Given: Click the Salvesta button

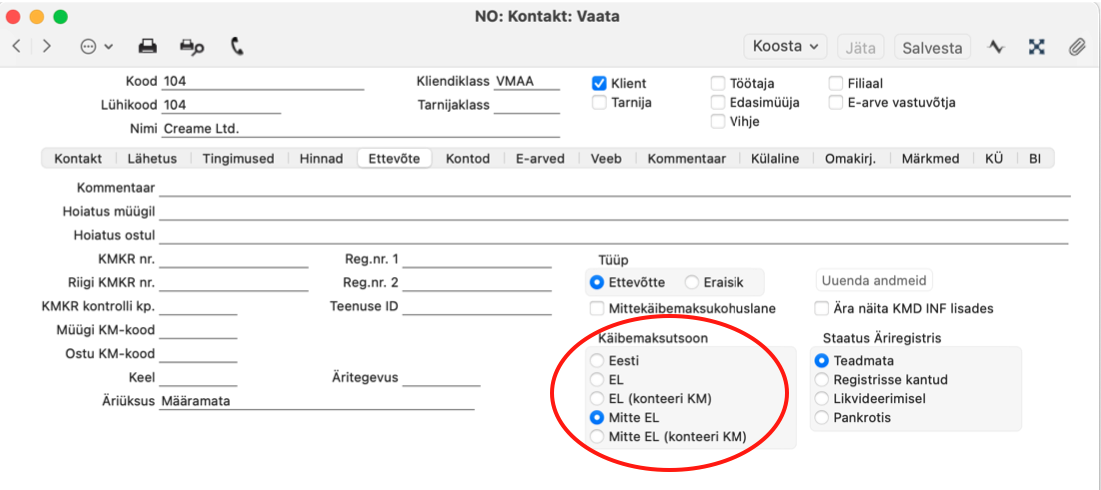Looking at the screenshot, I should [932, 47].
